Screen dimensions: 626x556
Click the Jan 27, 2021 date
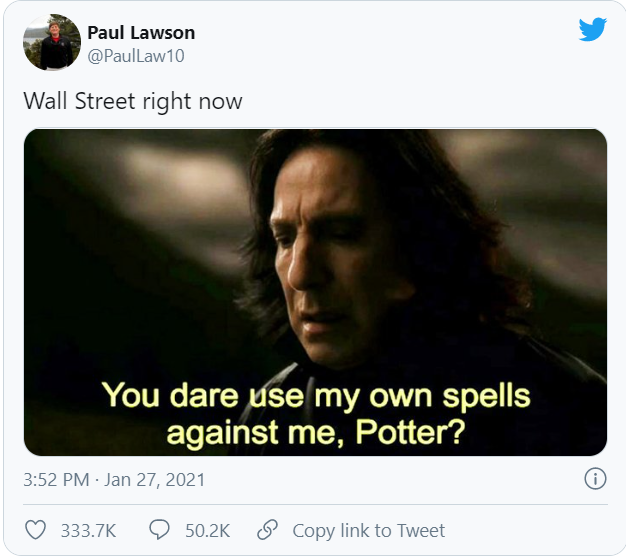coord(155,480)
